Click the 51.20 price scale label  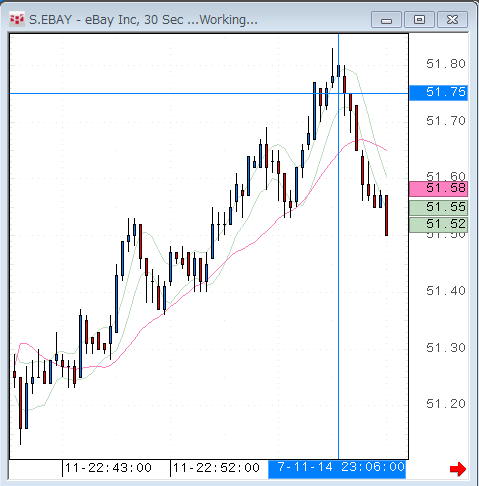point(446,404)
